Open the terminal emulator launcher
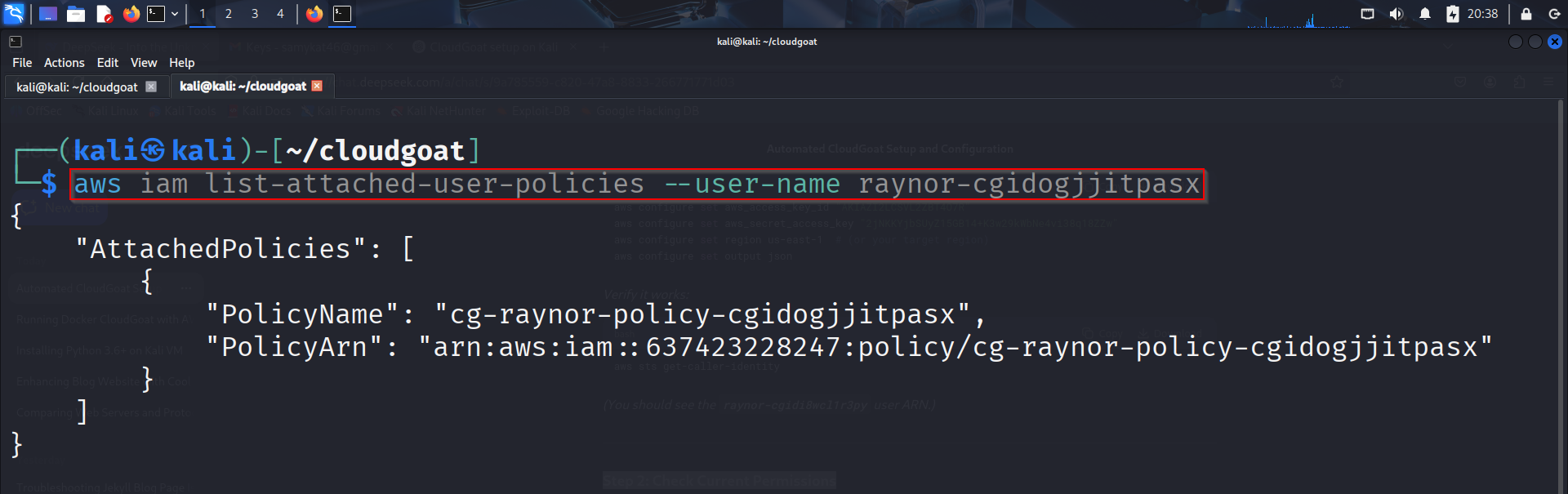 [156, 14]
